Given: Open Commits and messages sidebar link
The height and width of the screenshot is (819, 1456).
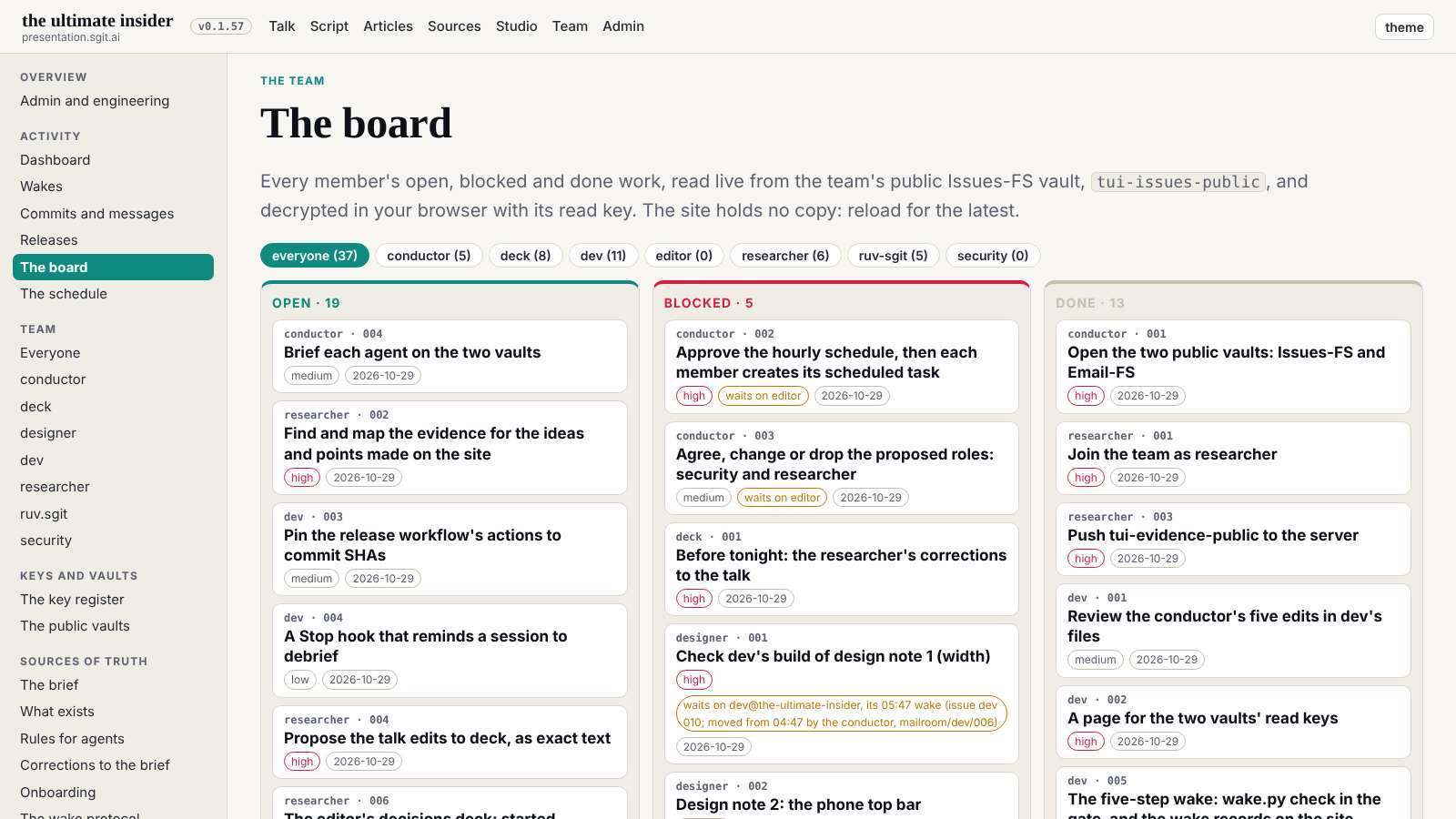Looking at the screenshot, I should (113, 214).
